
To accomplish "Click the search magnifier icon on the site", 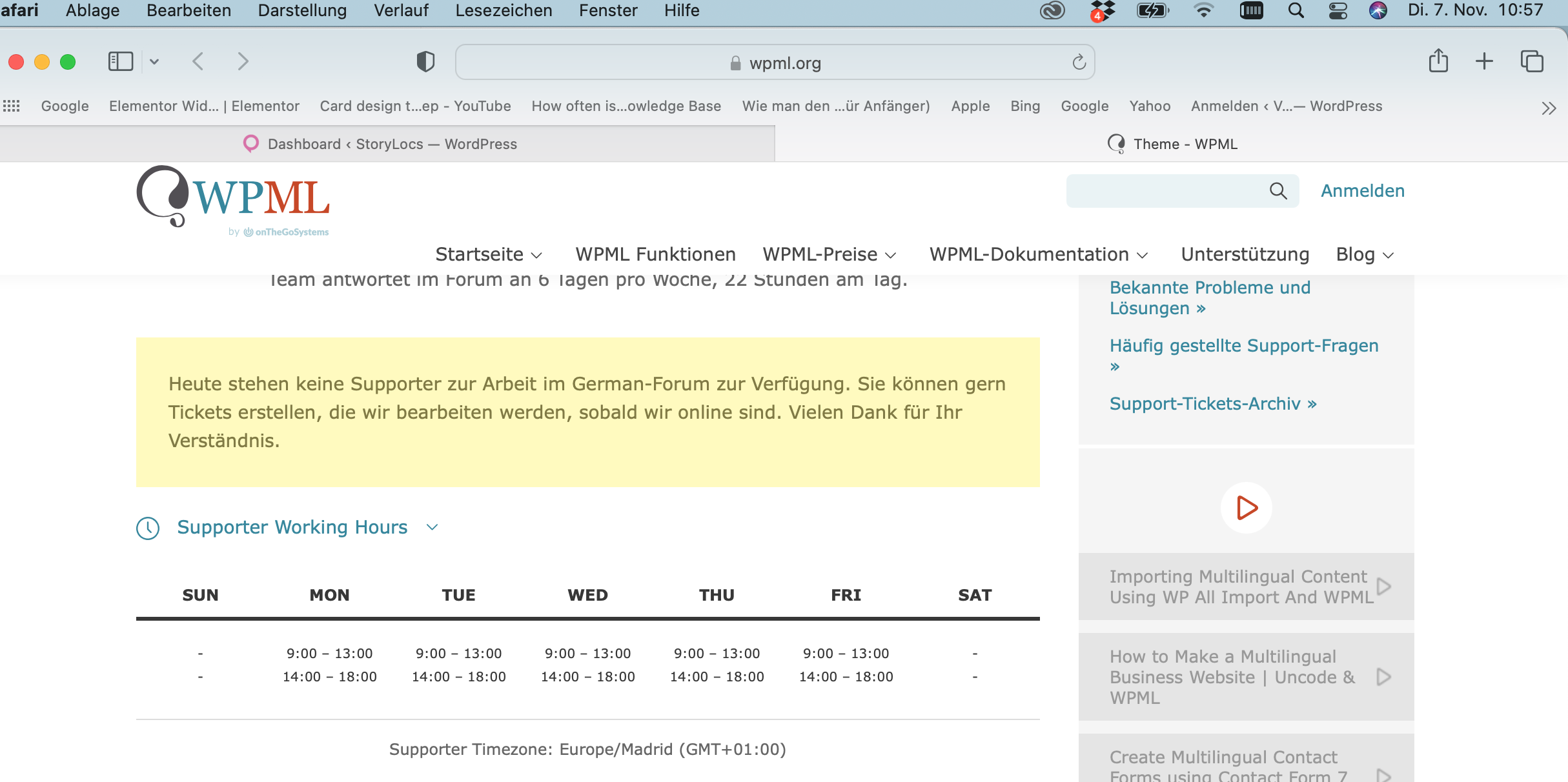I will (1278, 191).
